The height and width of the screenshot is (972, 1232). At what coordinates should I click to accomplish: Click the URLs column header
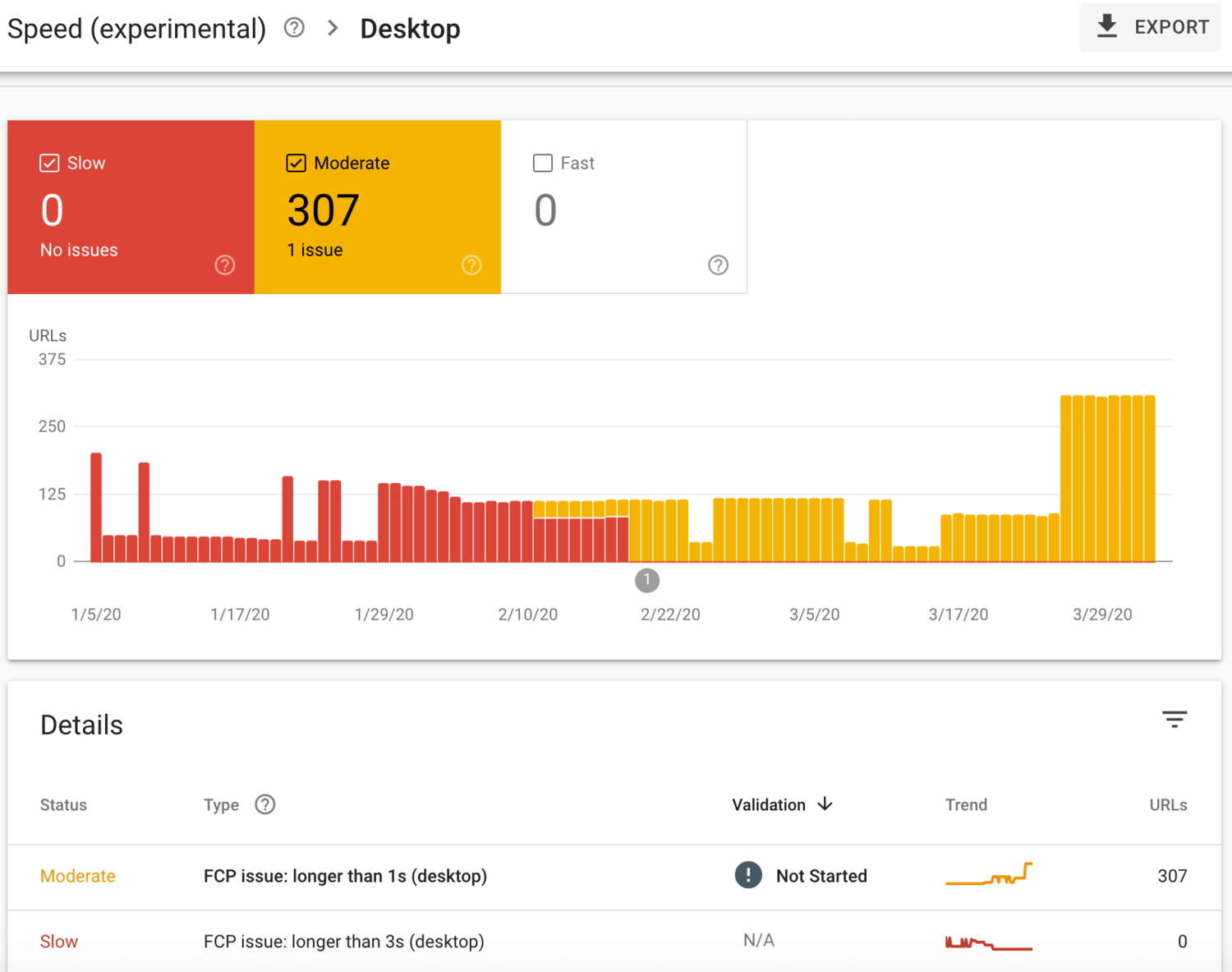tap(1168, 804)
